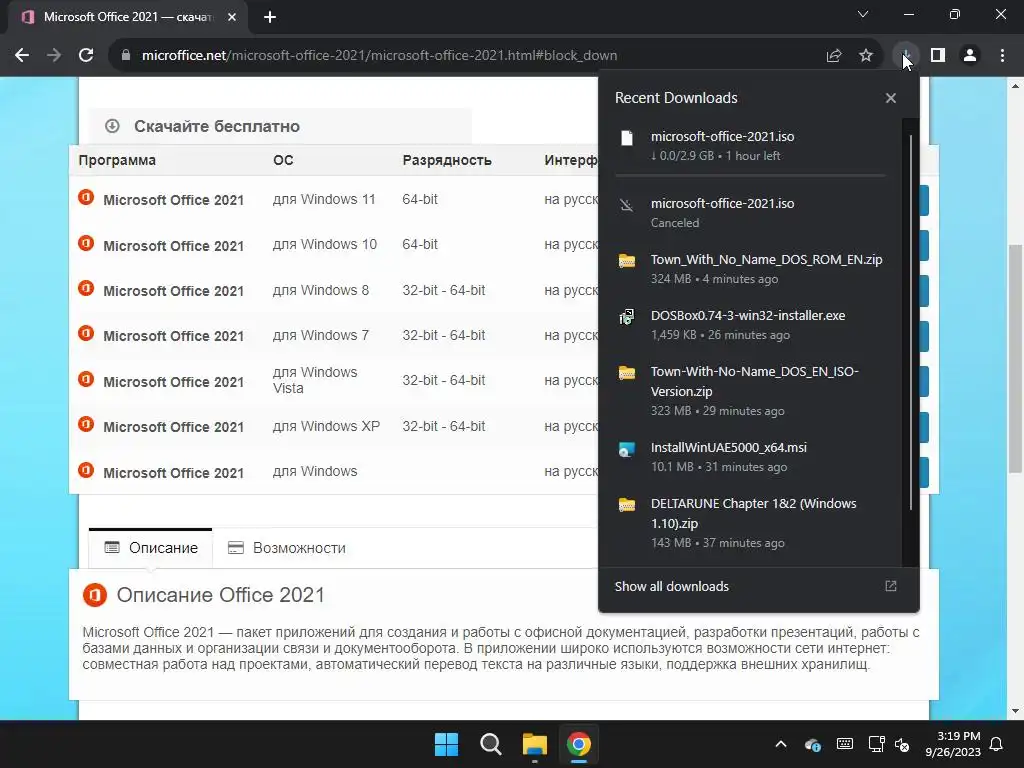Click Office icon in Windows Vista row
1024x768 pixels.
86,379
